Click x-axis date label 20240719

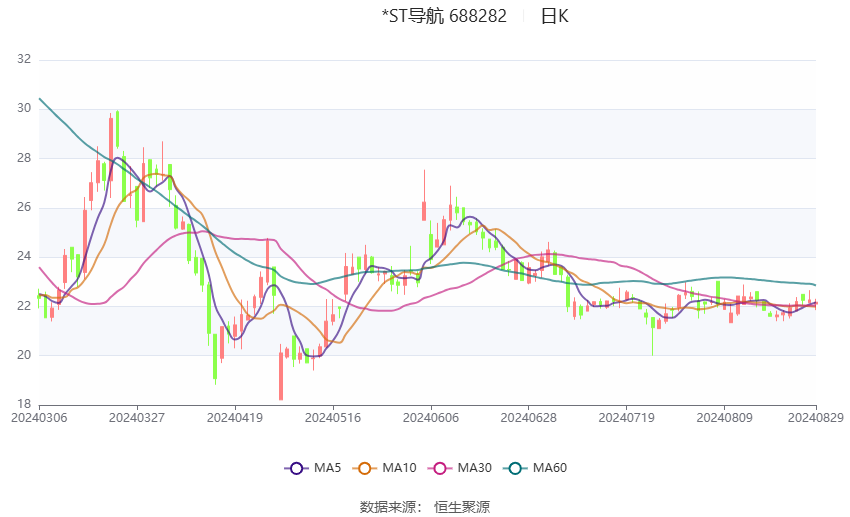[x=627, y=418]
